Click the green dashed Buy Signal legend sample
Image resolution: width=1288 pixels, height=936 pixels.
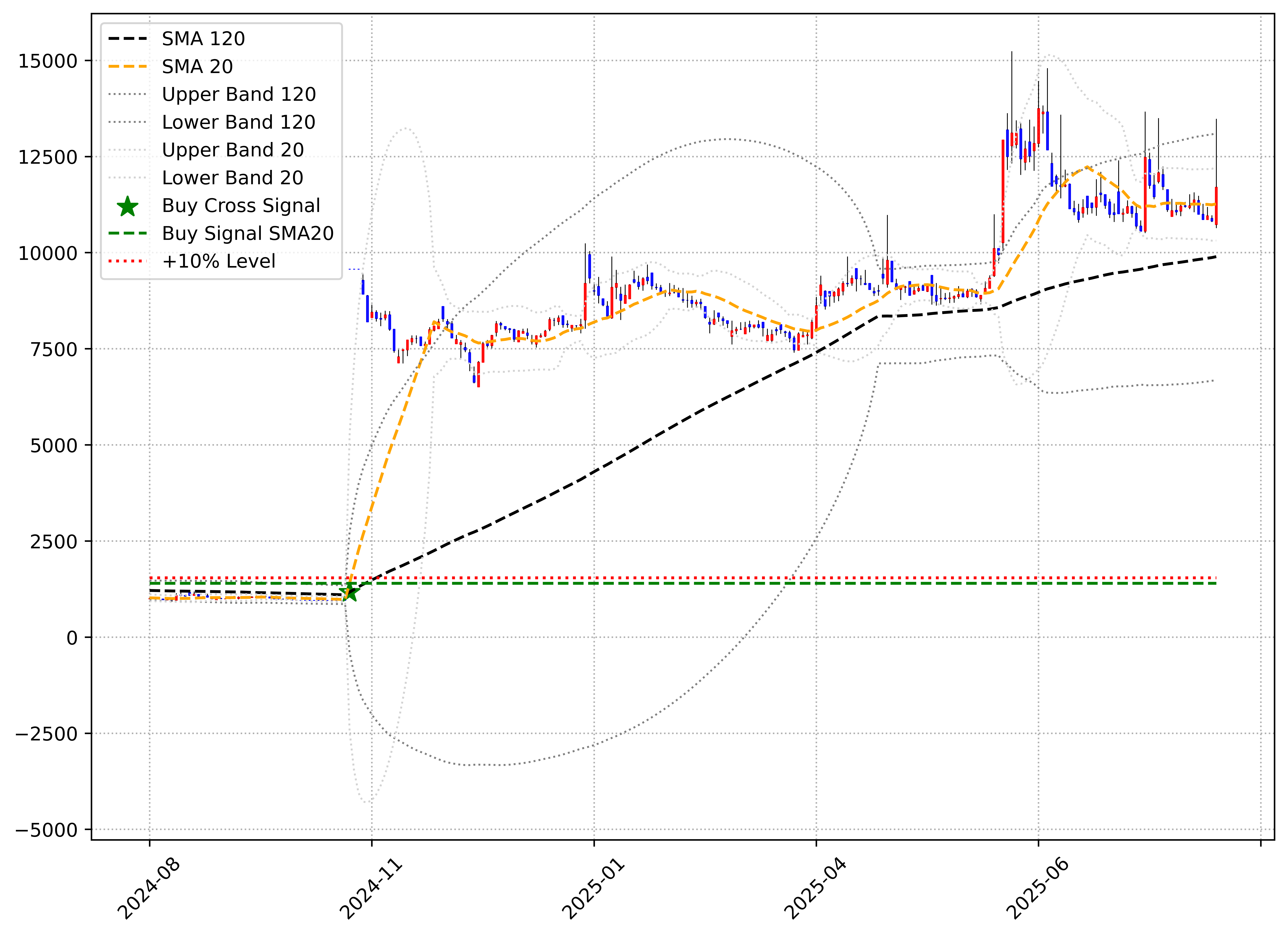pos(128,233)
